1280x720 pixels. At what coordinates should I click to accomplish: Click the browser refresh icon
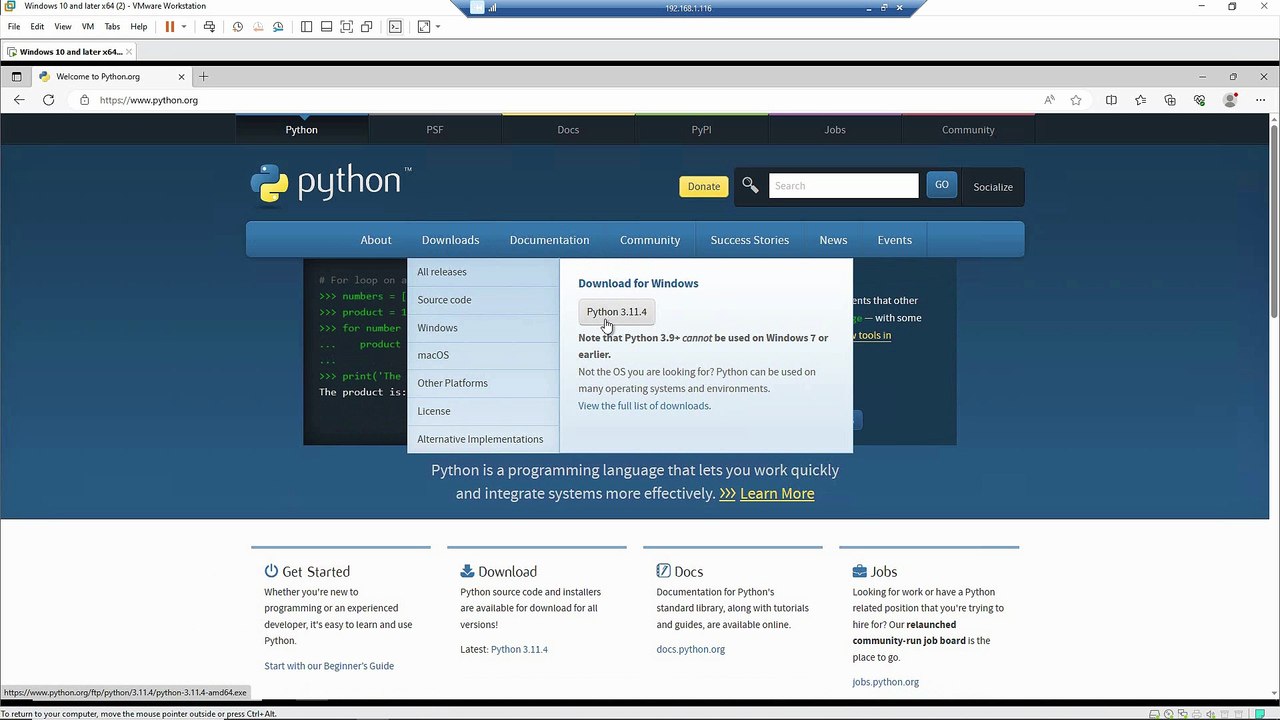(x=48, y=100)
